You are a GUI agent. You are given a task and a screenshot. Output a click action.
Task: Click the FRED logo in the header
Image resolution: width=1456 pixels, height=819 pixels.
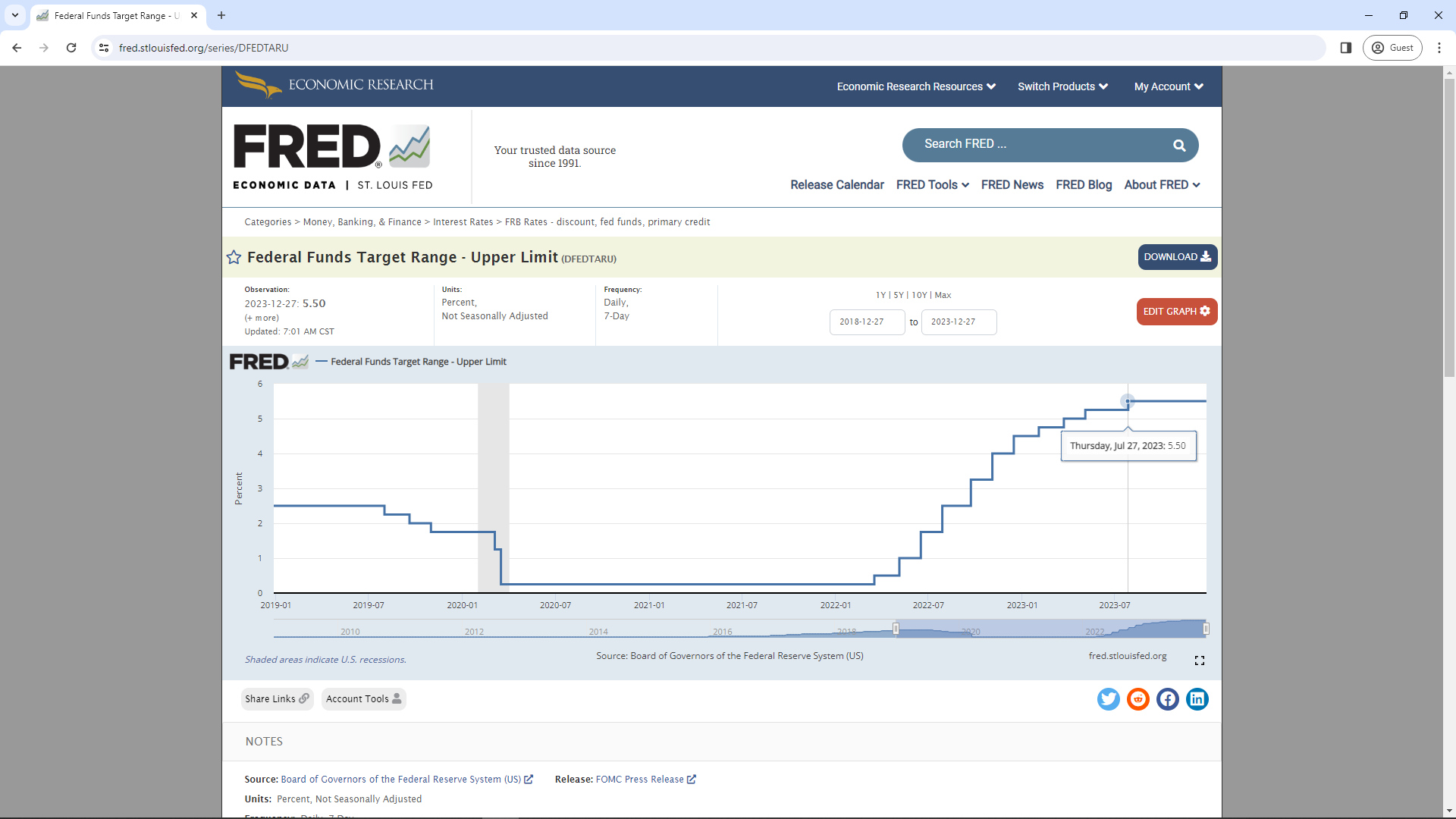[x=332, y=157]
